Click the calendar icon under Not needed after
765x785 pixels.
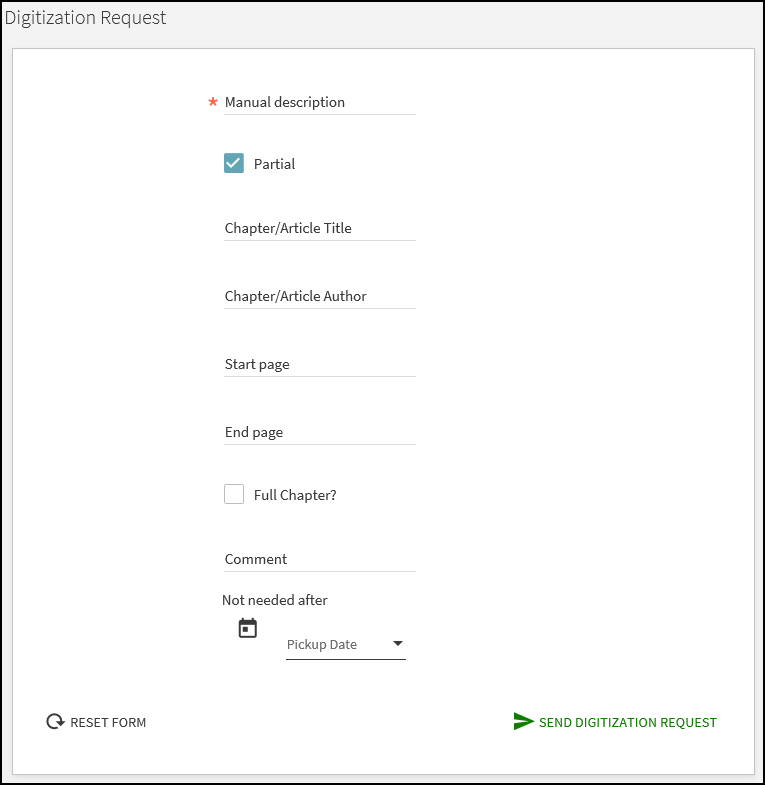tap(248, 628)
